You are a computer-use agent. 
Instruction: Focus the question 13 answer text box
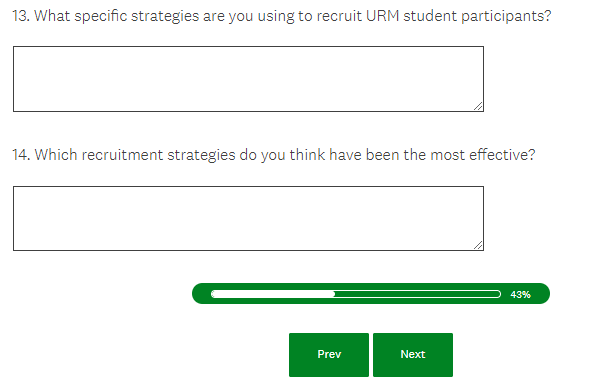point(248,79)
